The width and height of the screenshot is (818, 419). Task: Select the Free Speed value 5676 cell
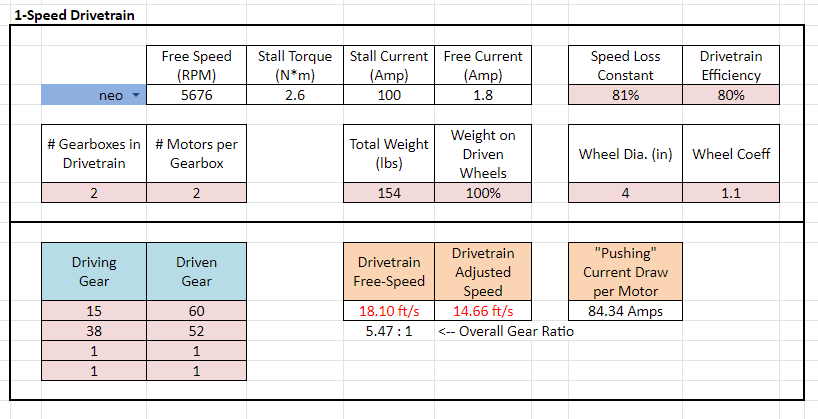[196, 95]
